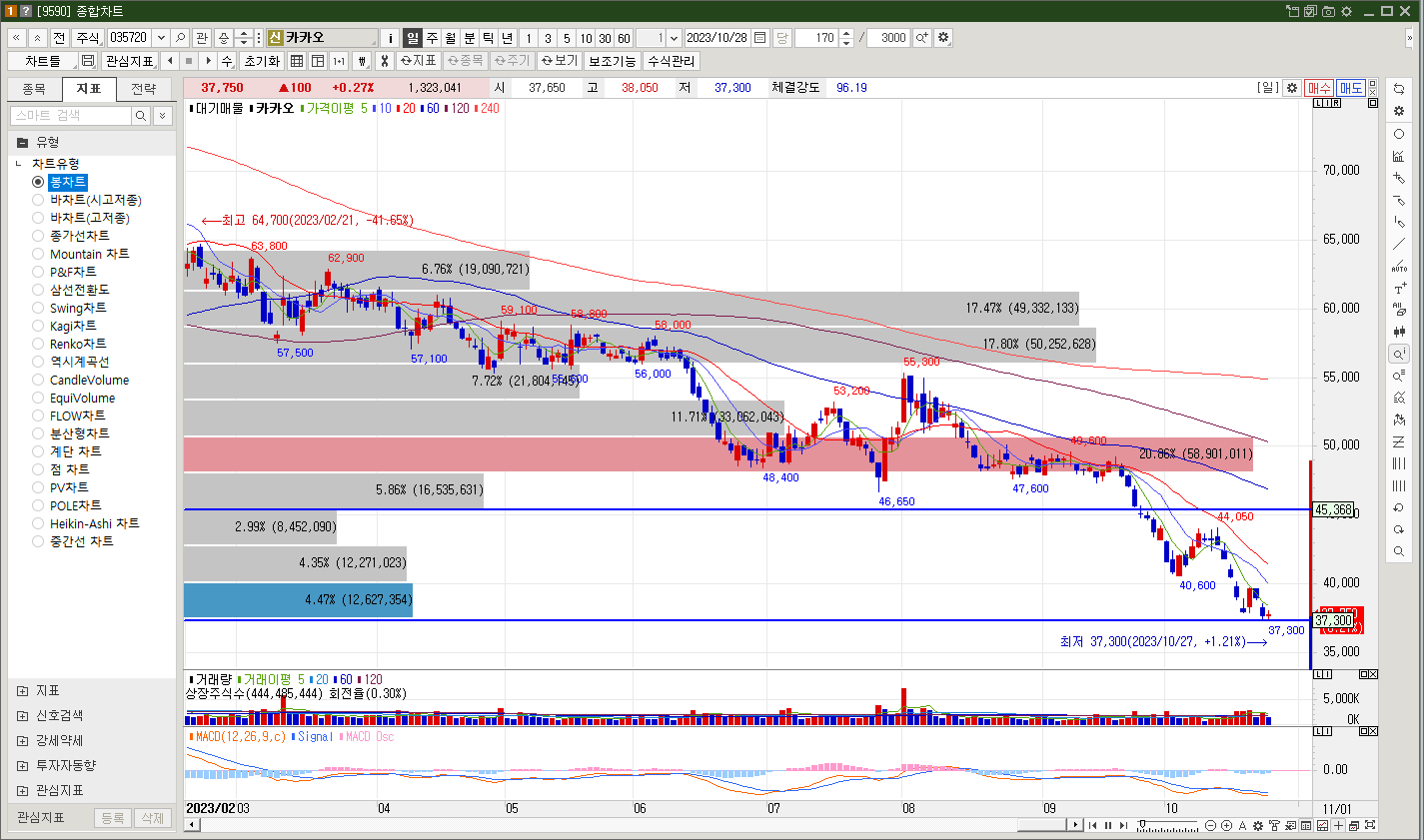Select the 봉차트 radio button
The image size is (1424, 840).
(38, 182)
